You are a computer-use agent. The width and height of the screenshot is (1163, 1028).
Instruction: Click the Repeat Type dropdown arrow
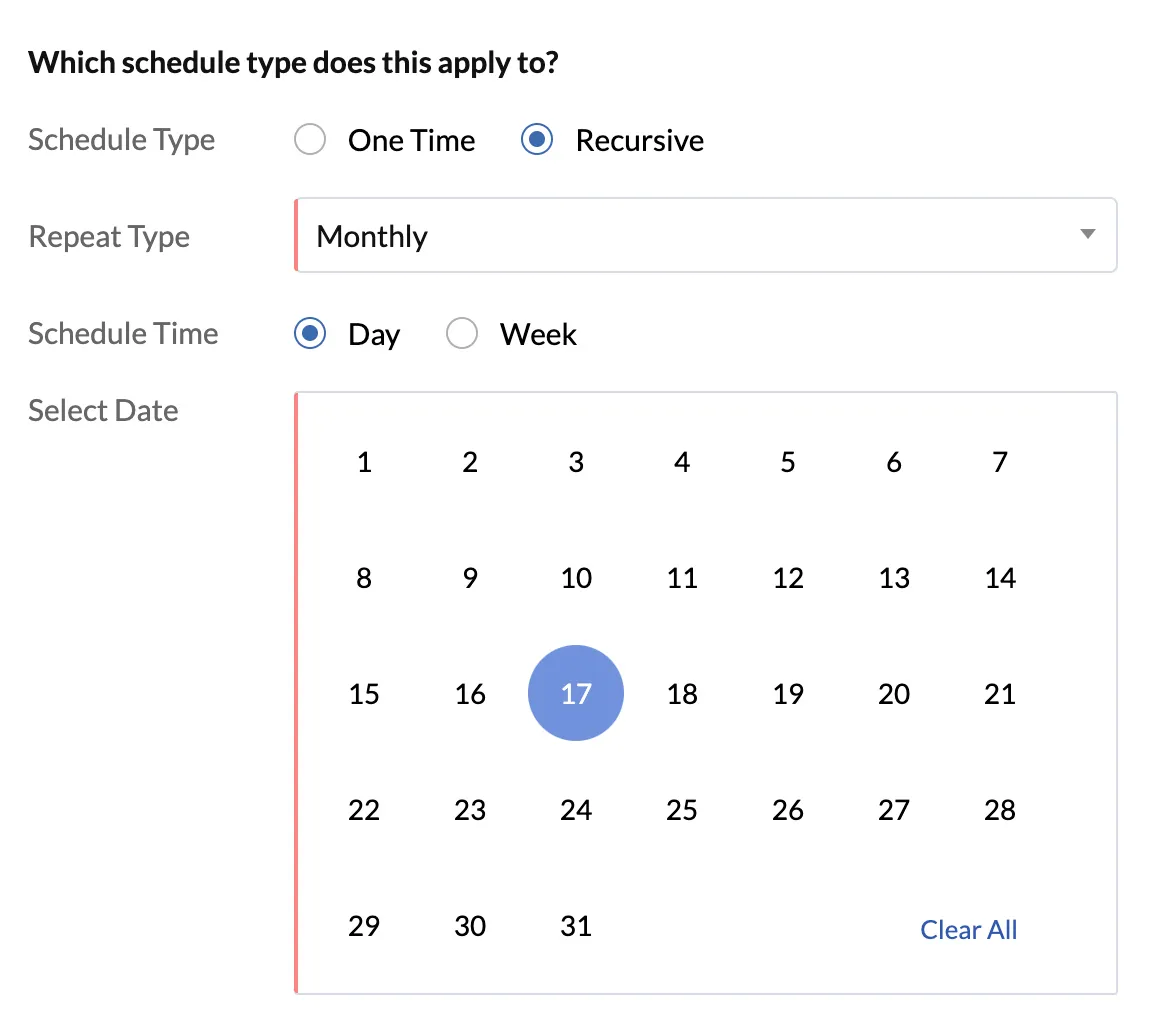click(1087, 234)
